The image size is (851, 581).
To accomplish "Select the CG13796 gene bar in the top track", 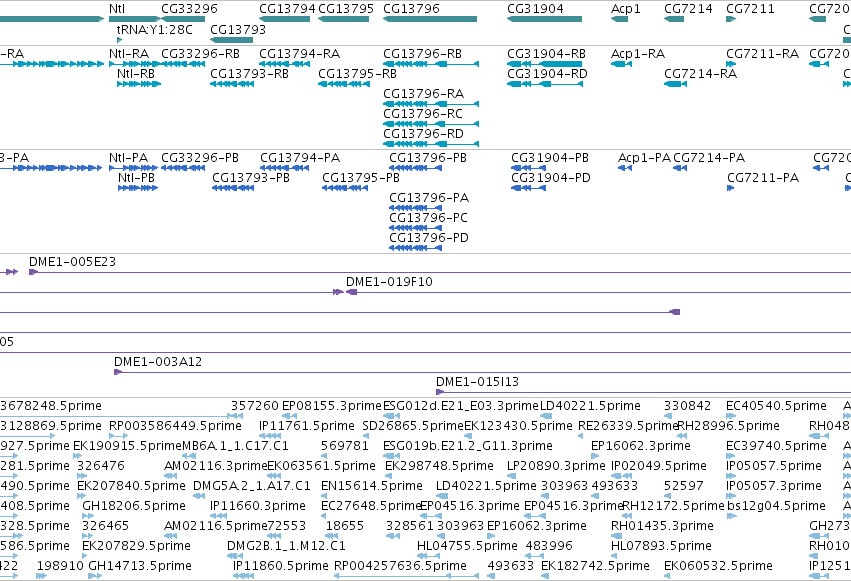I will (x=430, y=19).
